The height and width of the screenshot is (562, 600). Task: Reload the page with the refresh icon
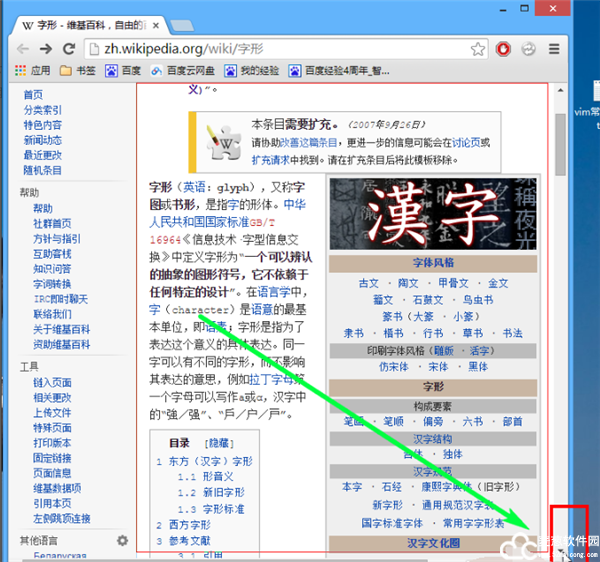click(x=70, y=48)
